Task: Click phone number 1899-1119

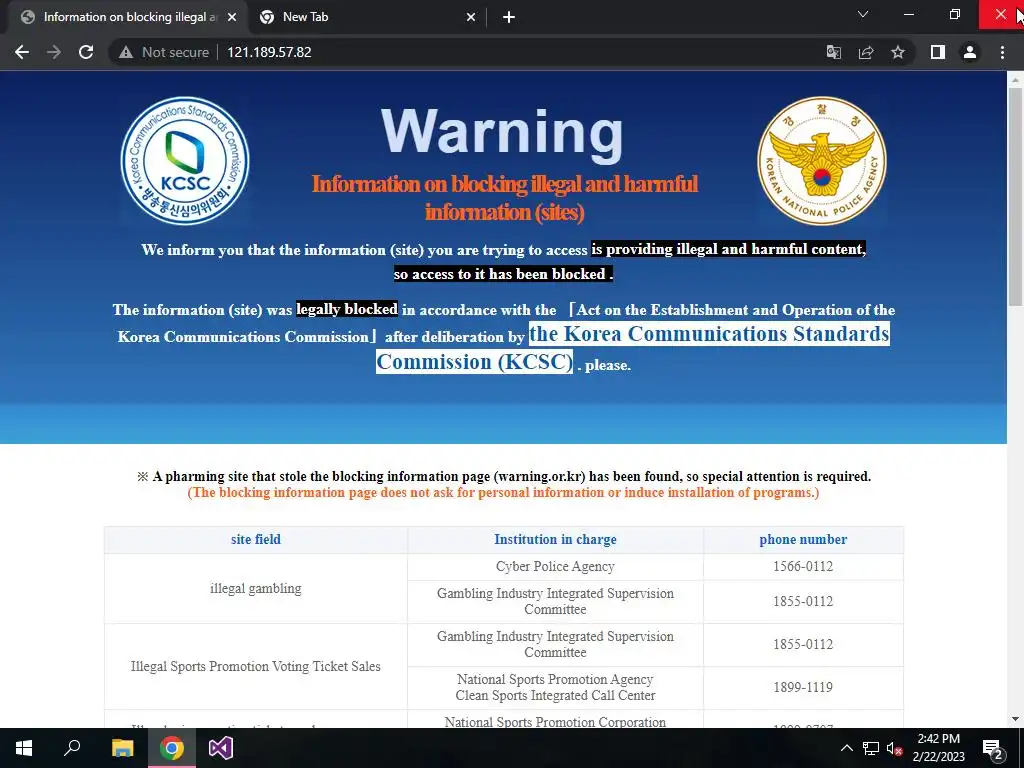Action: pyautogui.click(x=803, y=687)
